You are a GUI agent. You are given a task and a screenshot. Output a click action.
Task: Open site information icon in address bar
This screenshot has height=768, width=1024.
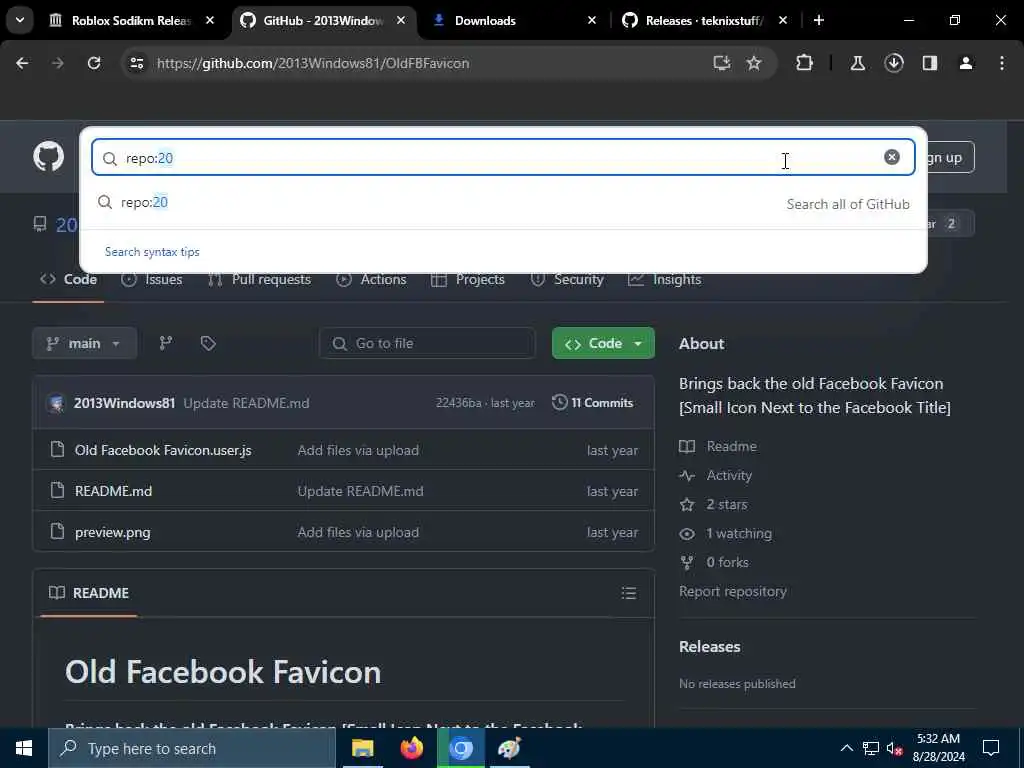pos(136,63)
